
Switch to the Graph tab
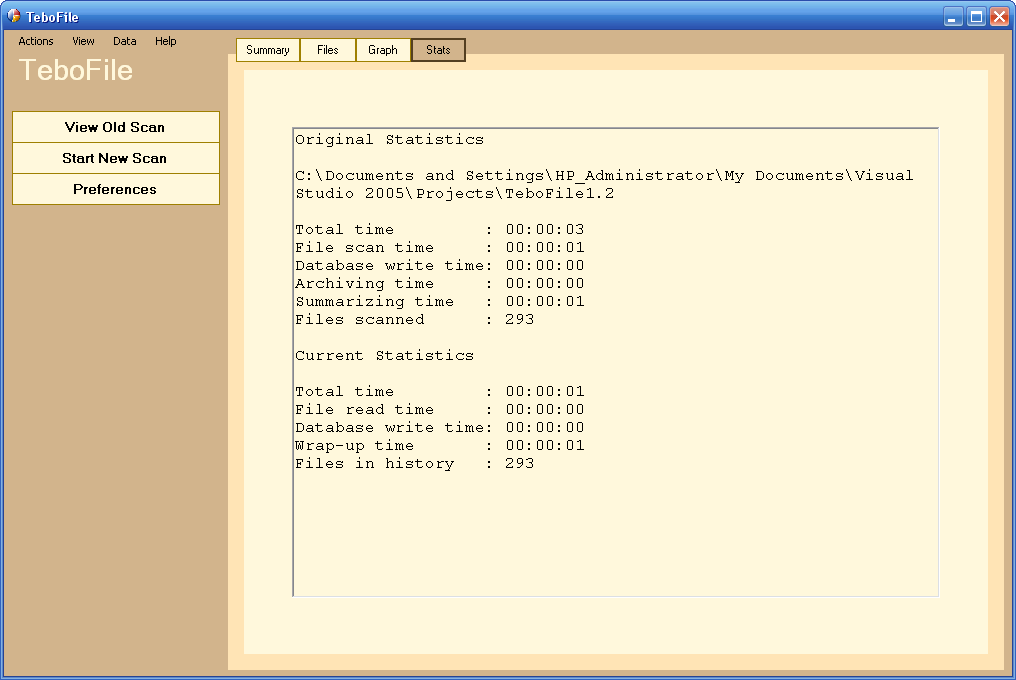[x=383, y=50]
